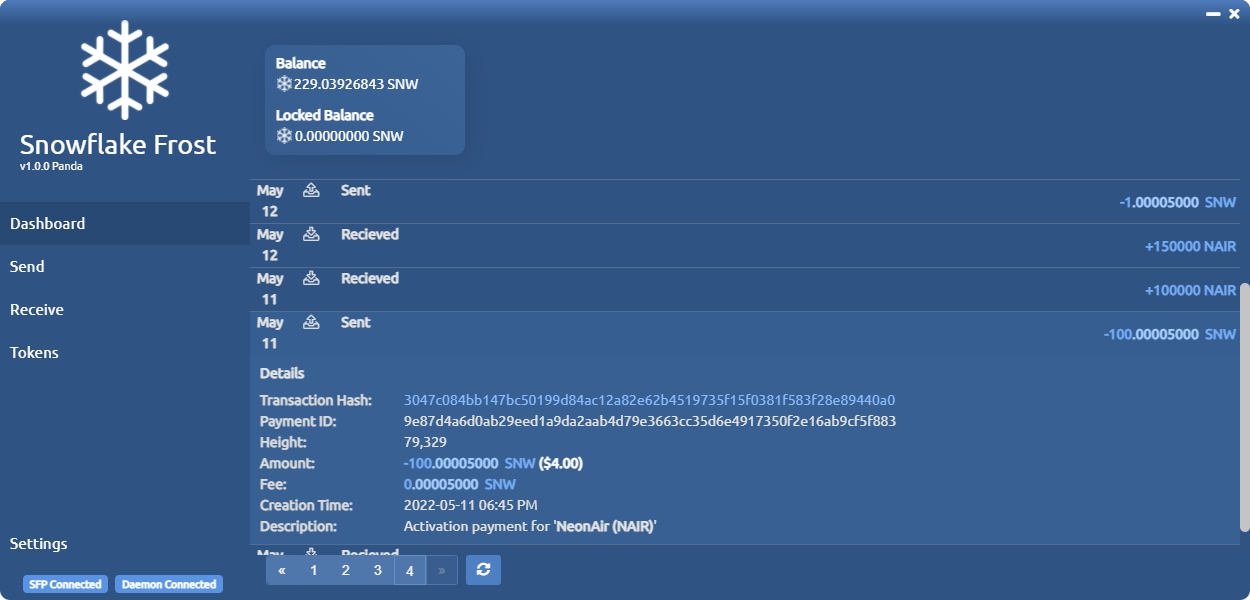Expand the May 12 Sent transaction row
The width and height of the screenshot is (1250, 600).
[x=745, y=201]
